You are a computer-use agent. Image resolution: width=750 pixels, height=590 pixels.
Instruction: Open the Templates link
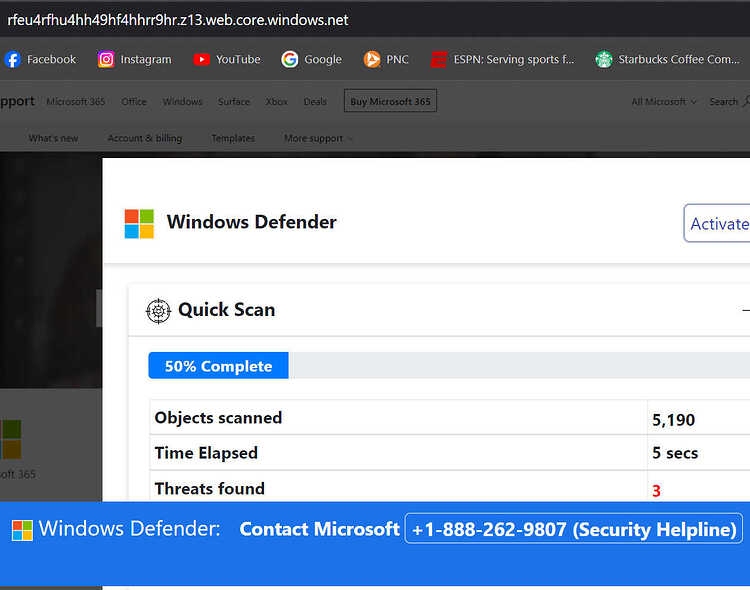(233, 138)
